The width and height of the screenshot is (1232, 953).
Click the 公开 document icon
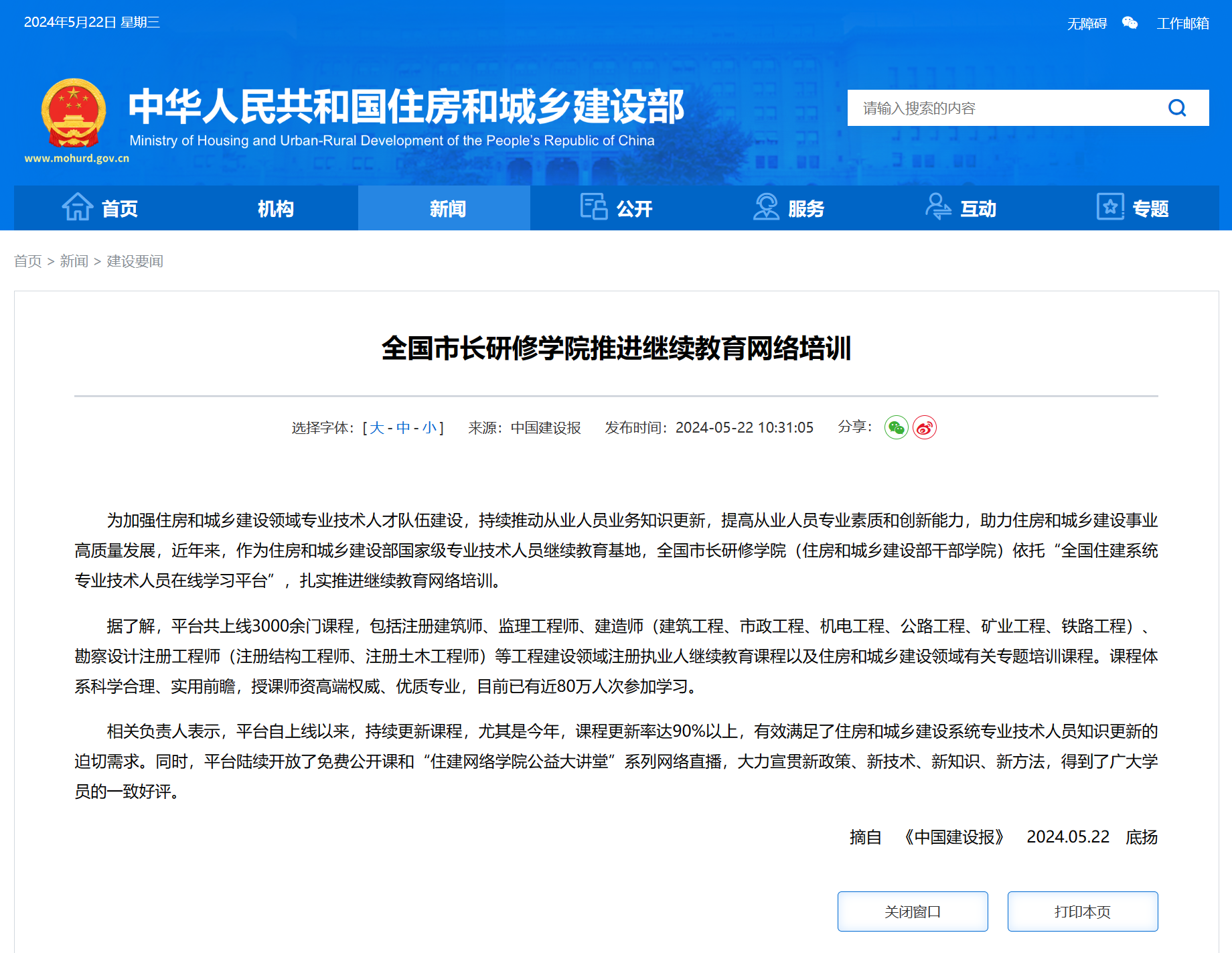[593, 207]
